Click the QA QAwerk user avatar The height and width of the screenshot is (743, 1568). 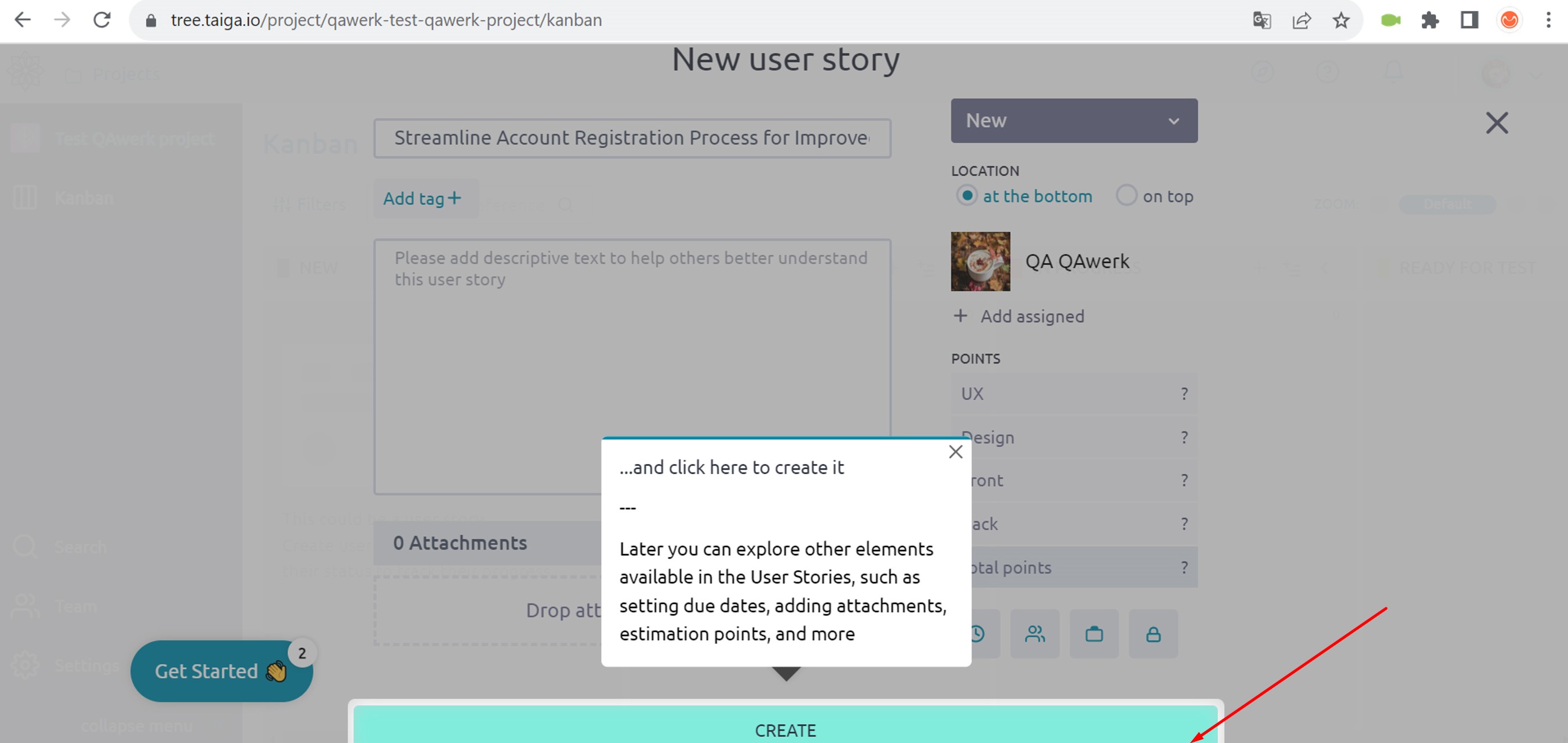[981, 261]
